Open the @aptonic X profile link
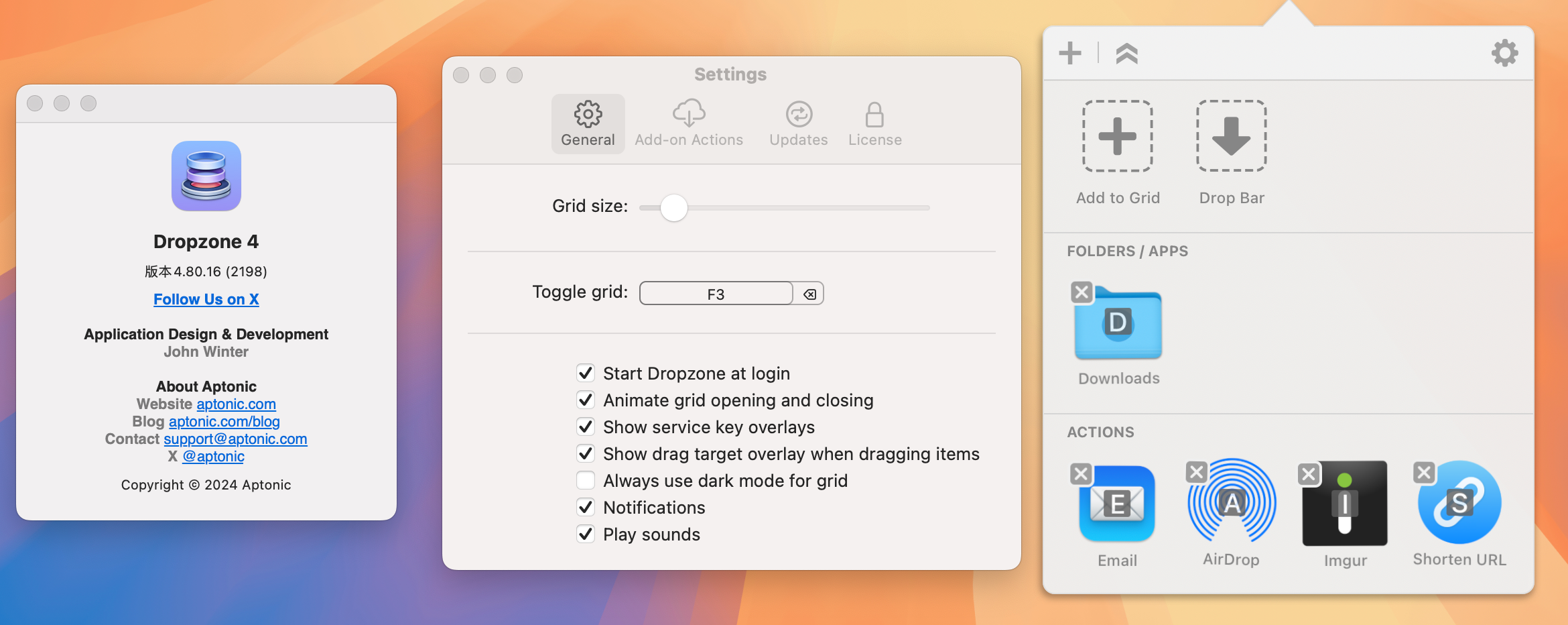Screen dimensions: 1568x625 click(213, 456)
